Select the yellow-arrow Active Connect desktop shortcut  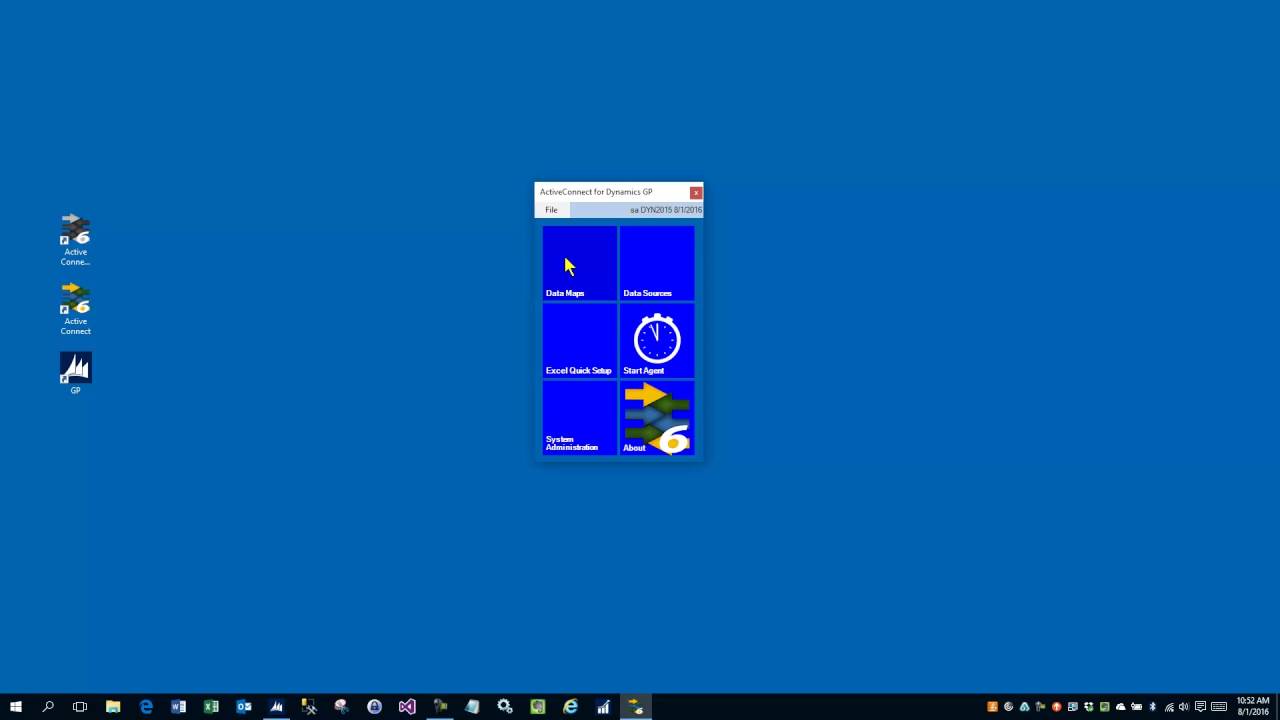tap(75, 309)
